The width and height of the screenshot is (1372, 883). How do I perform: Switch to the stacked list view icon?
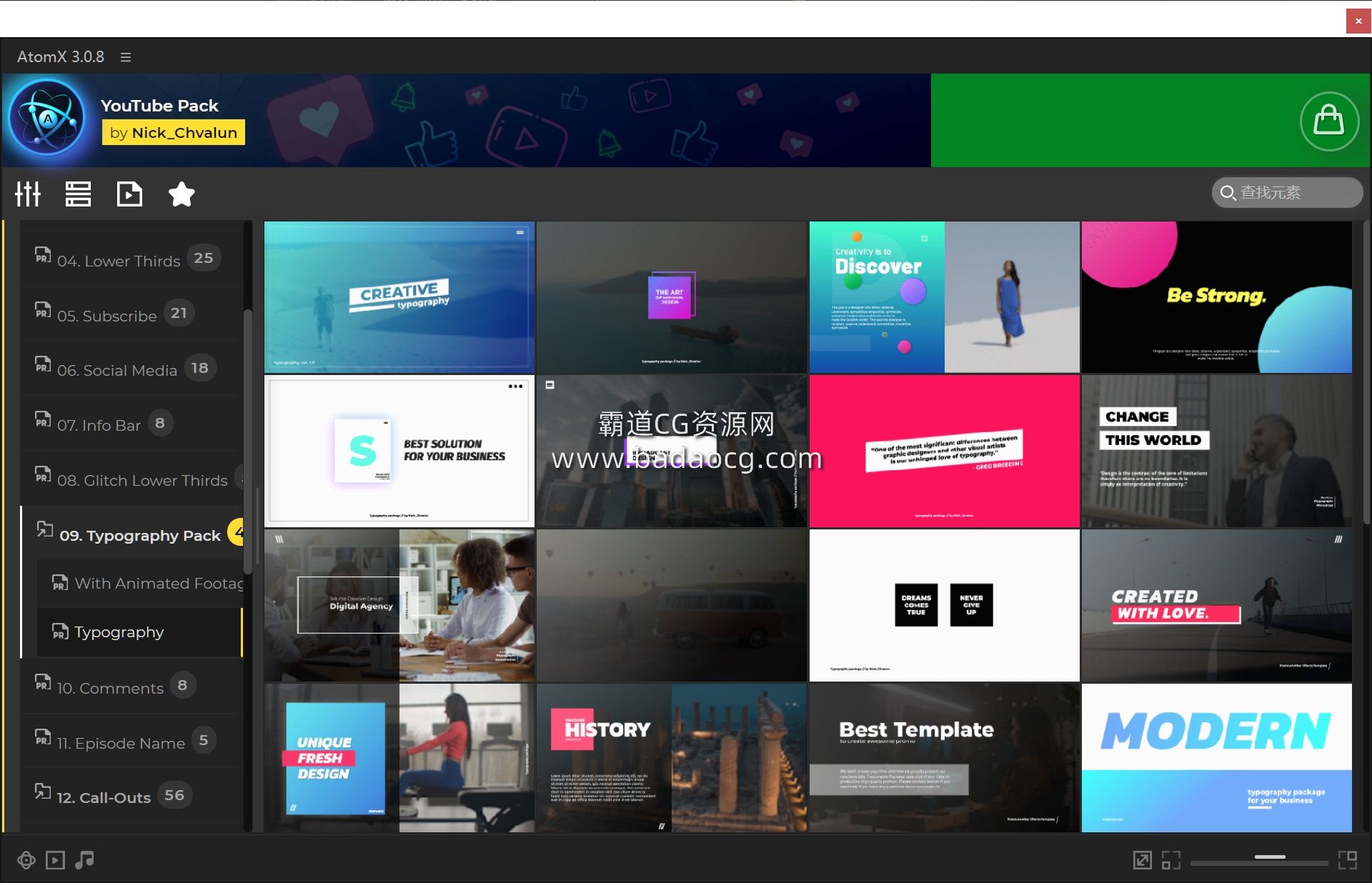click(x=78, y=194)
